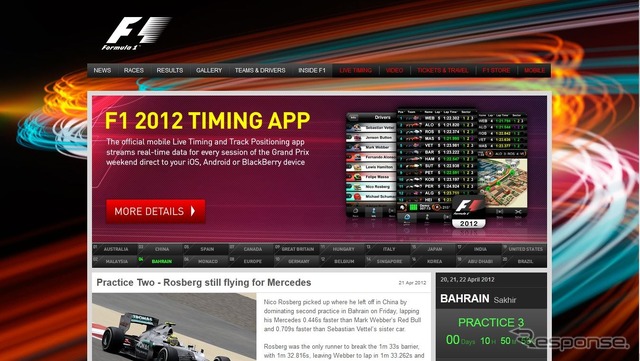This screenshot has height=361, width=640.
Task: Visit the F1 STORE
Action: 496,70
